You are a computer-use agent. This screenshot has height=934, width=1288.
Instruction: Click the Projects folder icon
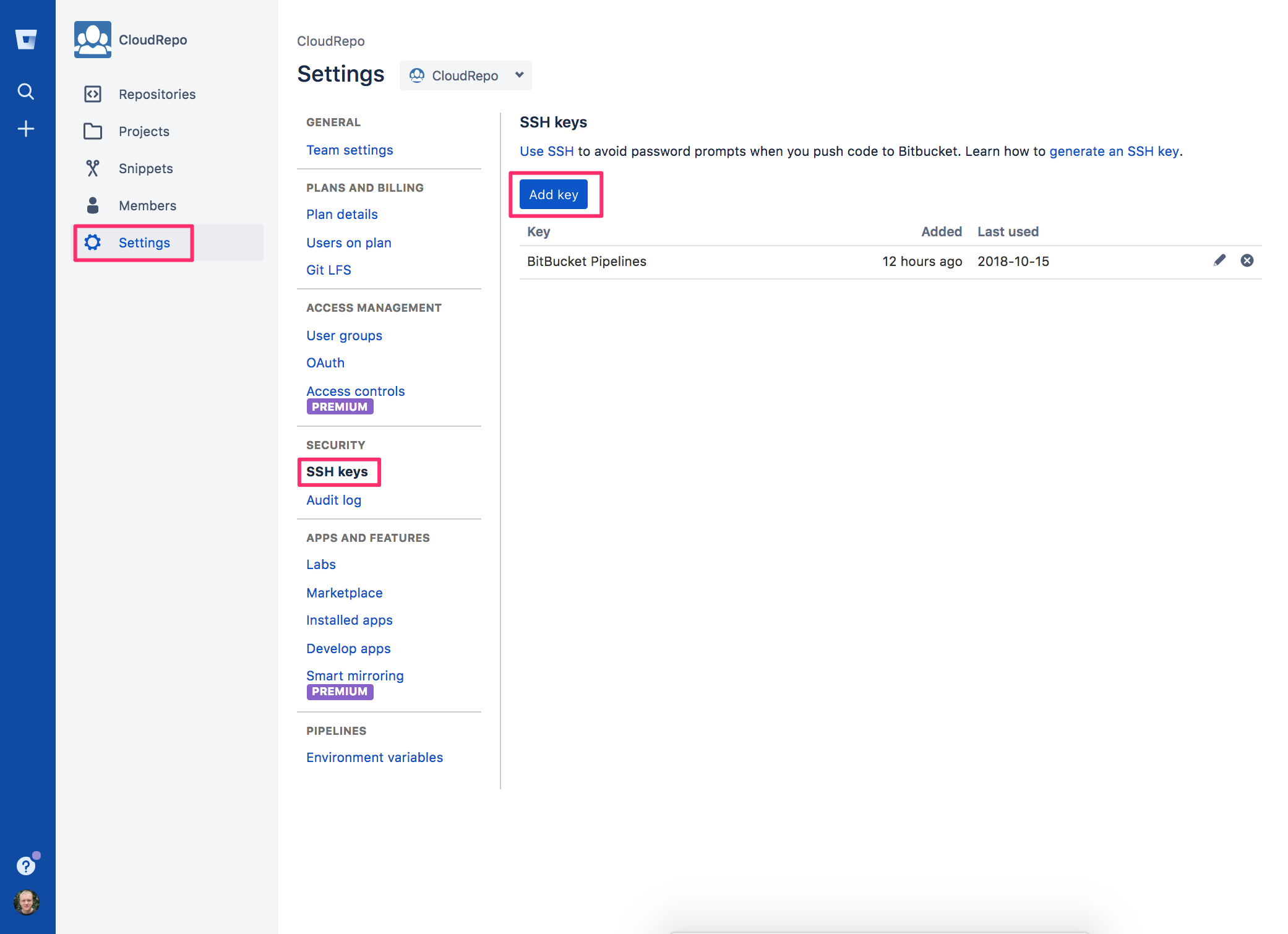[x=93, y=131]
